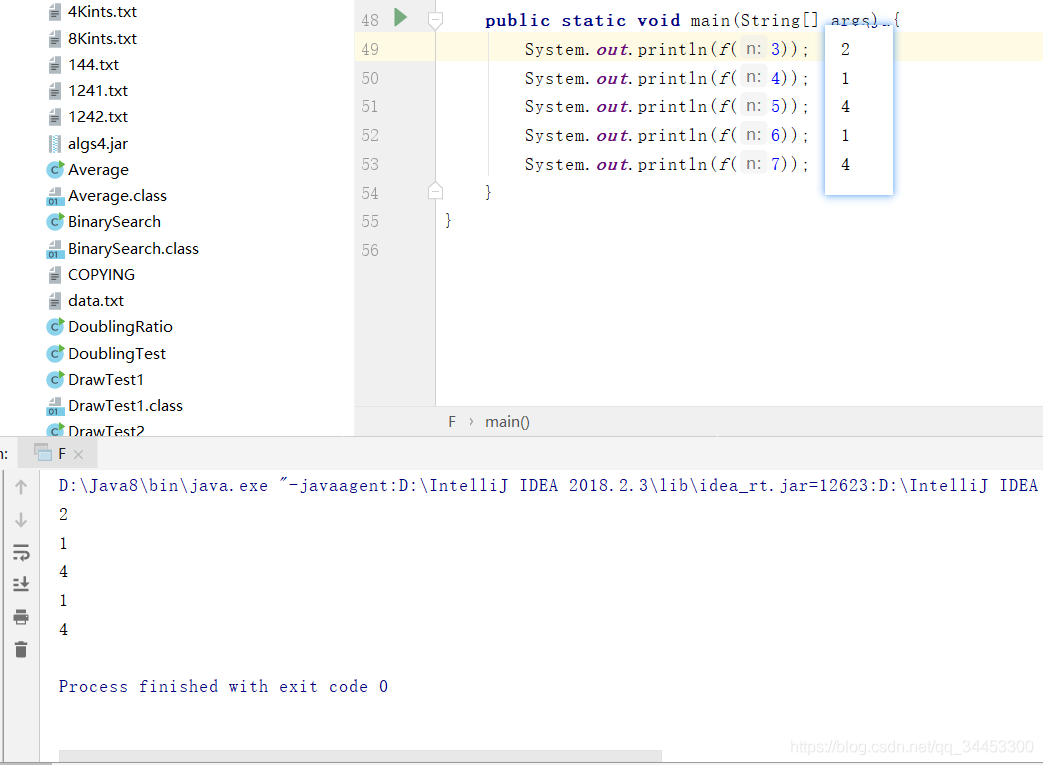
Task: Click the Average.class bytecode icon
Action: pos(55,196)
